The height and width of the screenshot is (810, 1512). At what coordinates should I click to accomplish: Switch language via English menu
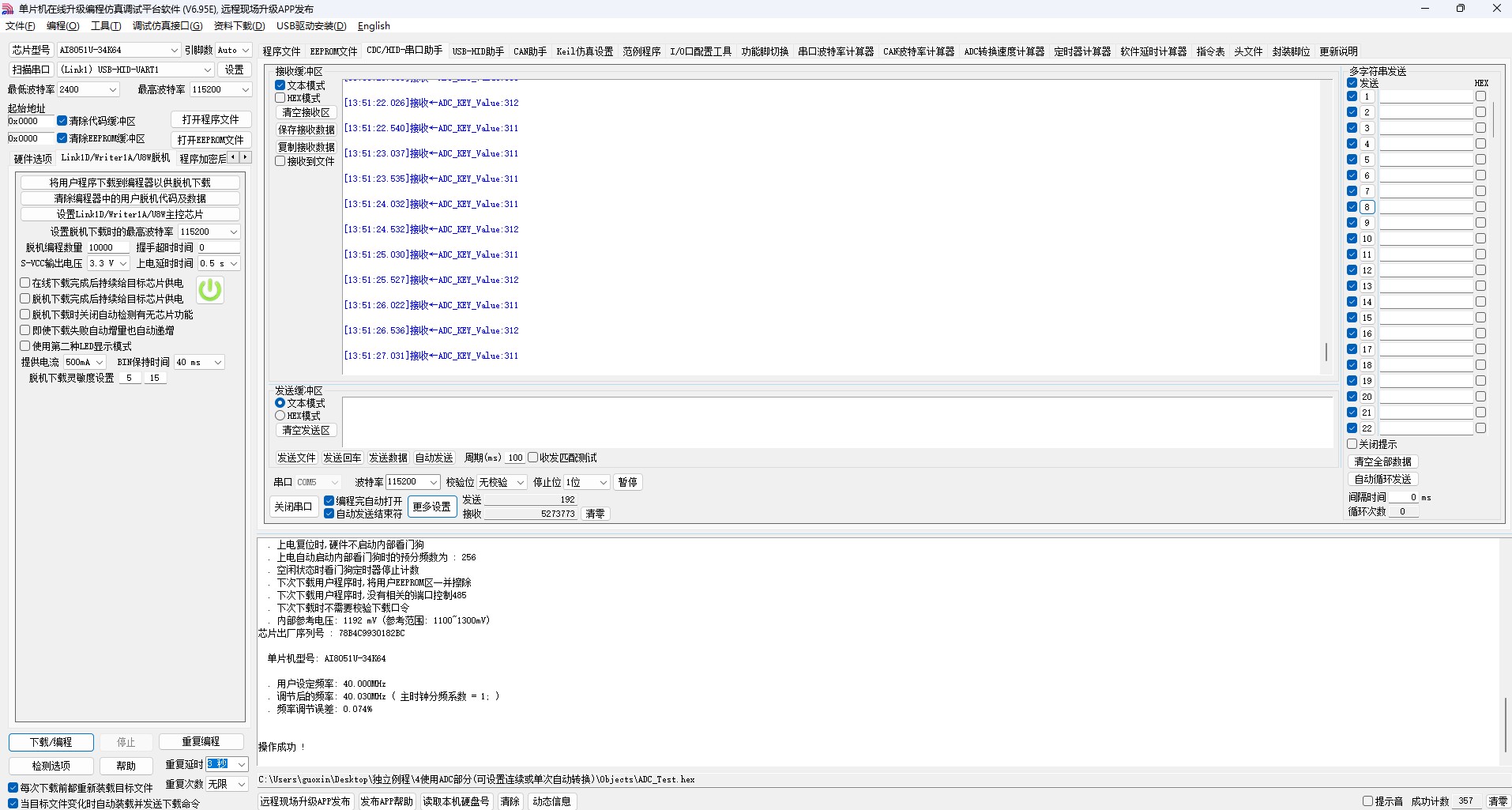[374, 26]
